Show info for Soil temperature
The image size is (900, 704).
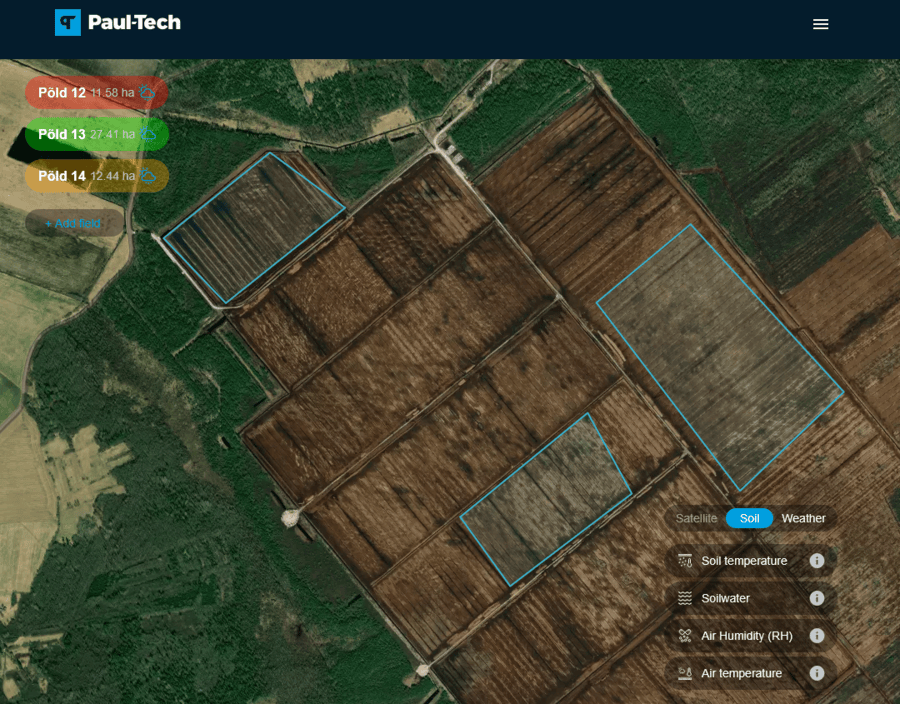tap(816, 561)
